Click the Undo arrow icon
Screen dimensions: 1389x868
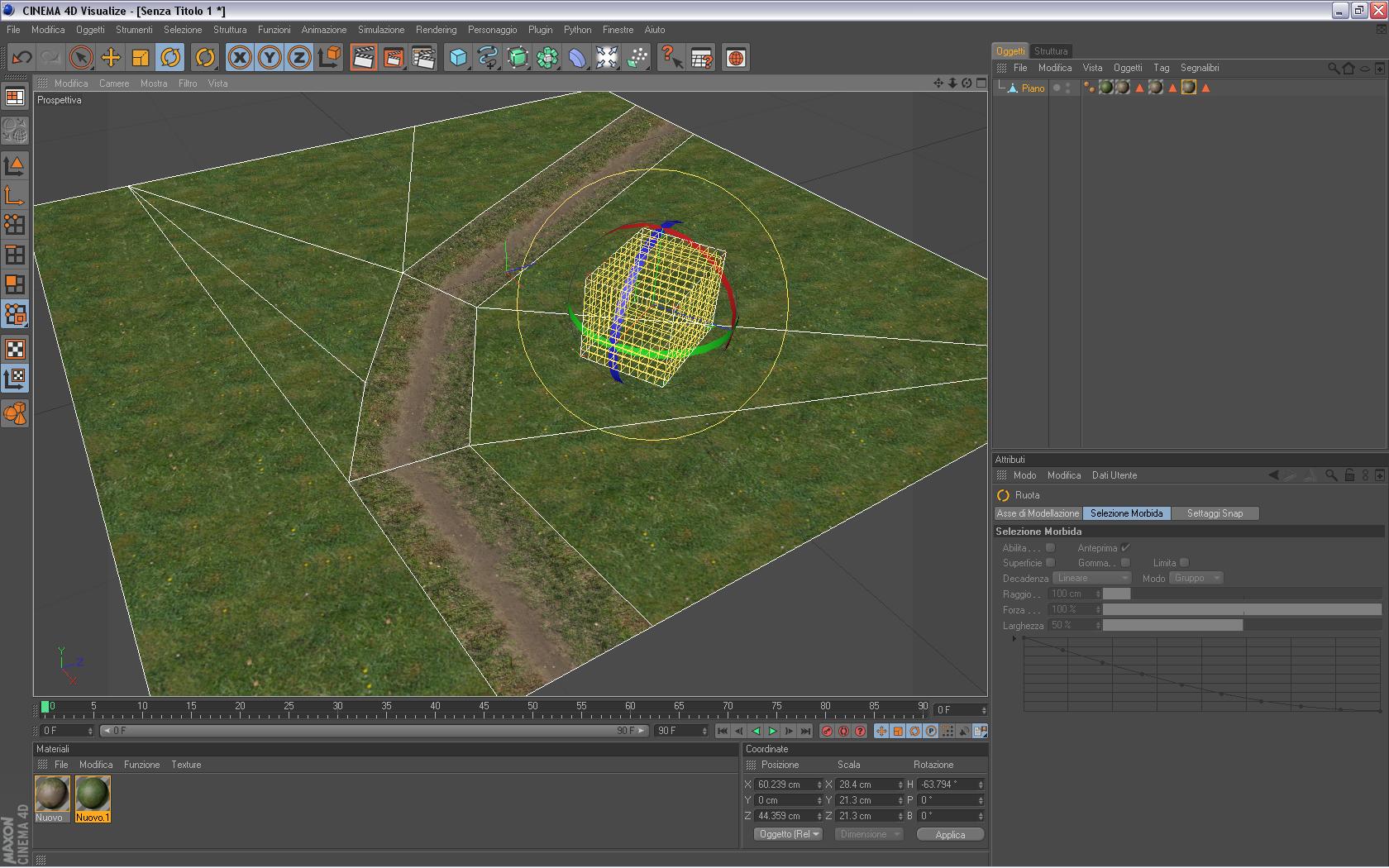pos(21,58)
